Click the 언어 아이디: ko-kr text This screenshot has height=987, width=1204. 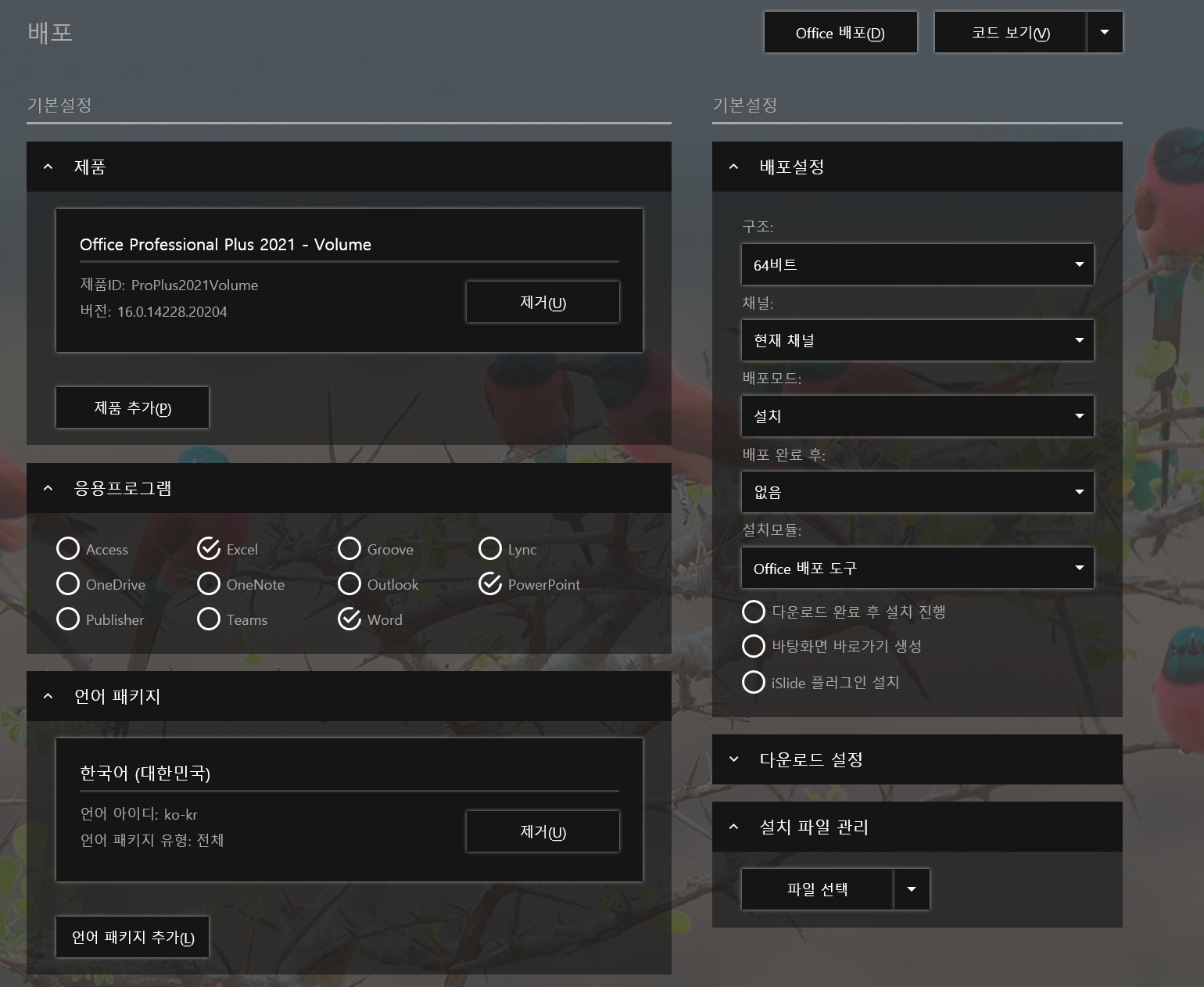coord(138,814)
